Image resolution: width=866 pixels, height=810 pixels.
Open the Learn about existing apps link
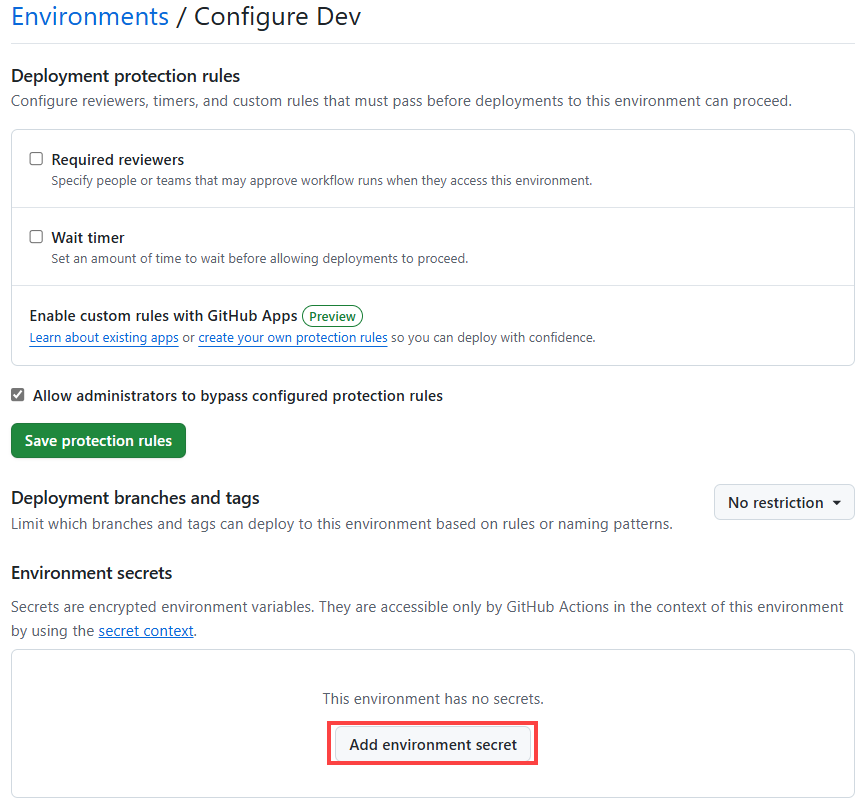pos(104,338)
